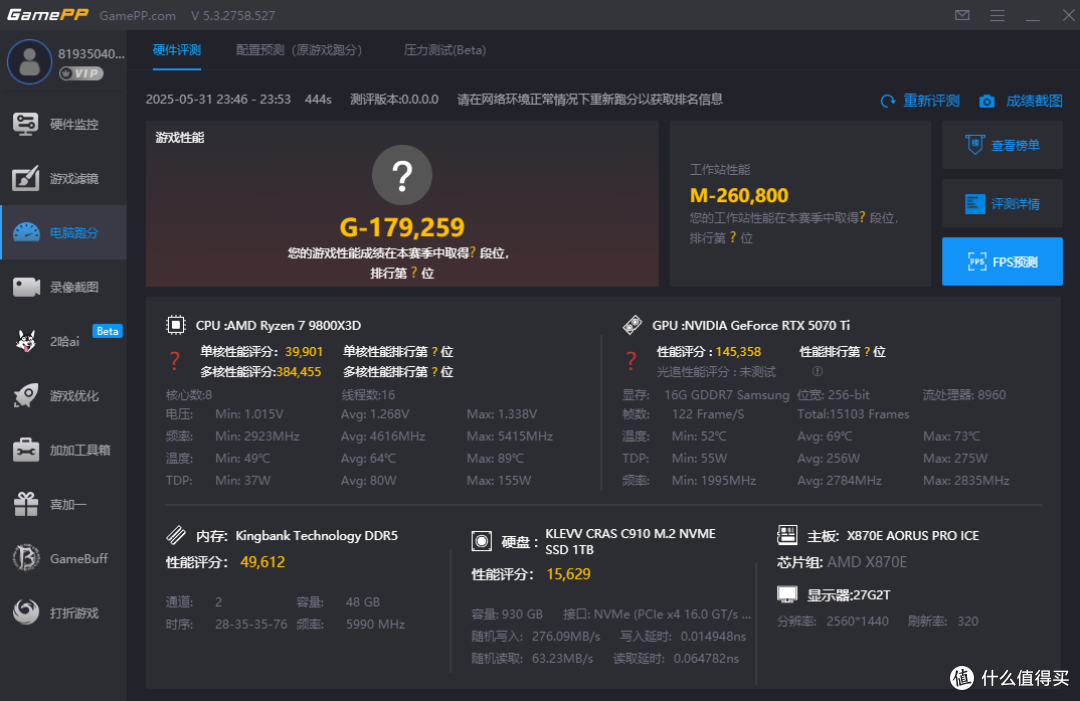Click the X870E AORUS PRO ICE motherboard name
The image size is (1080, 701).
coord(913,535)
